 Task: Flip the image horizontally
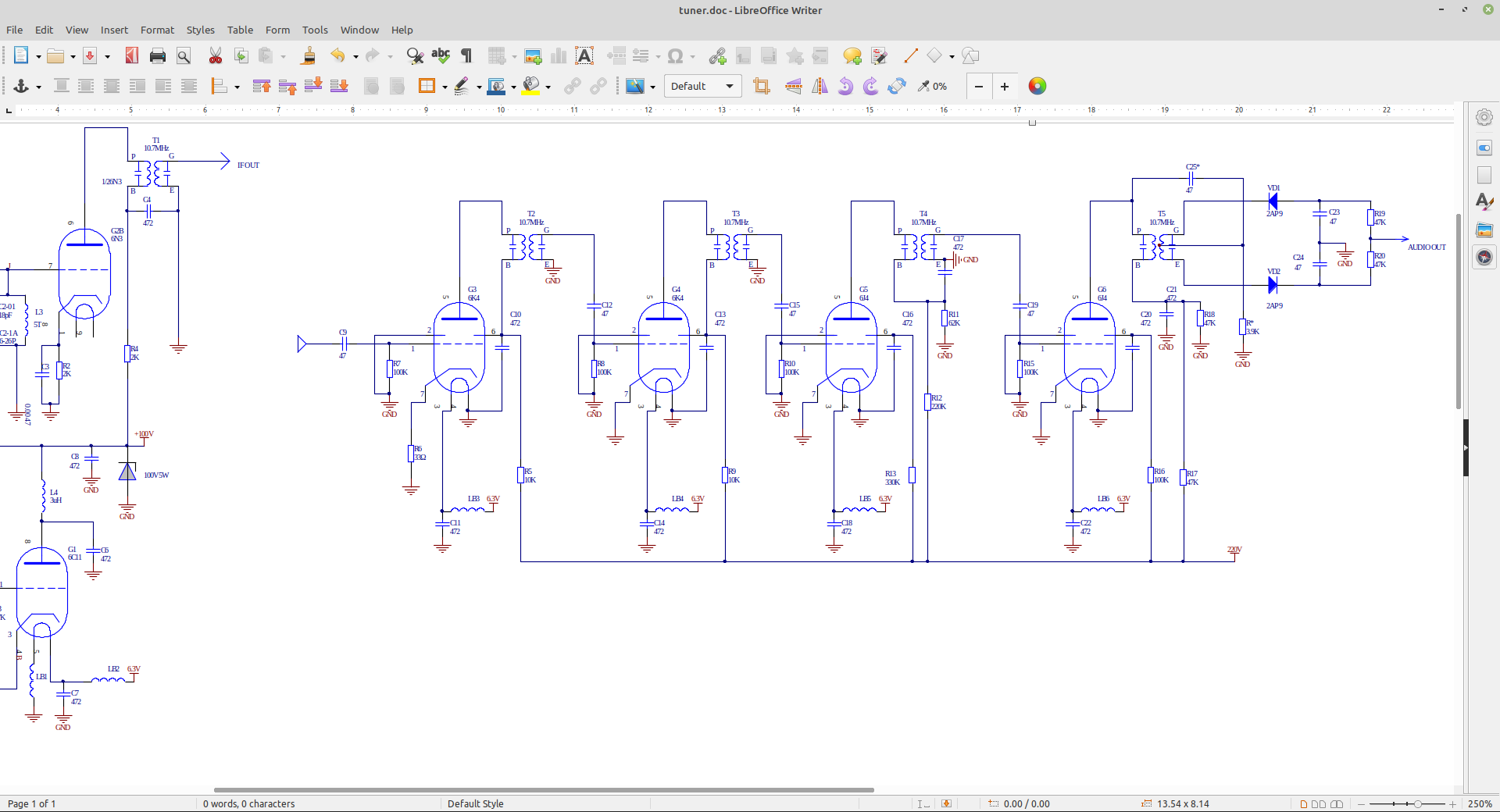pos(820,86)
